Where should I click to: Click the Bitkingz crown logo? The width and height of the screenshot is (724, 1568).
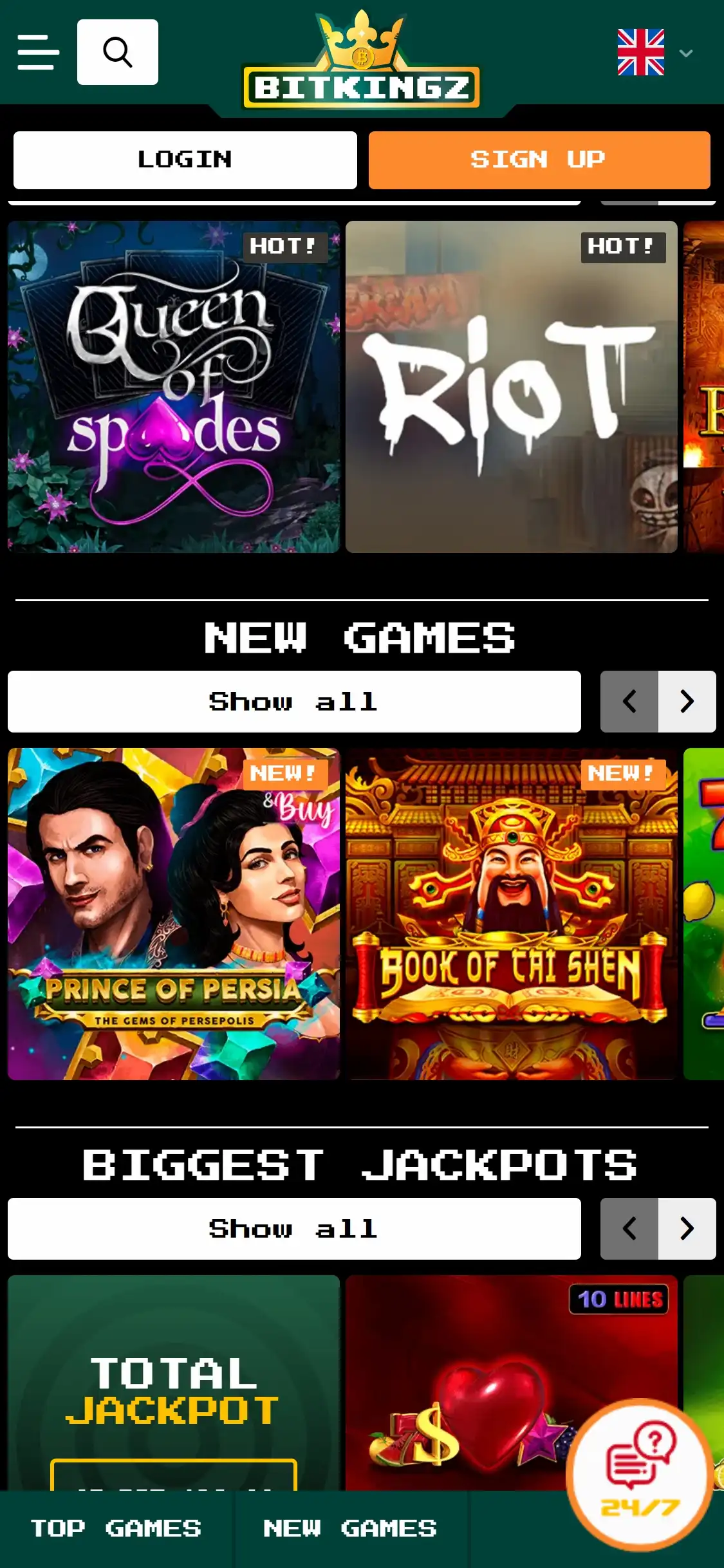(x=361, y=61)
